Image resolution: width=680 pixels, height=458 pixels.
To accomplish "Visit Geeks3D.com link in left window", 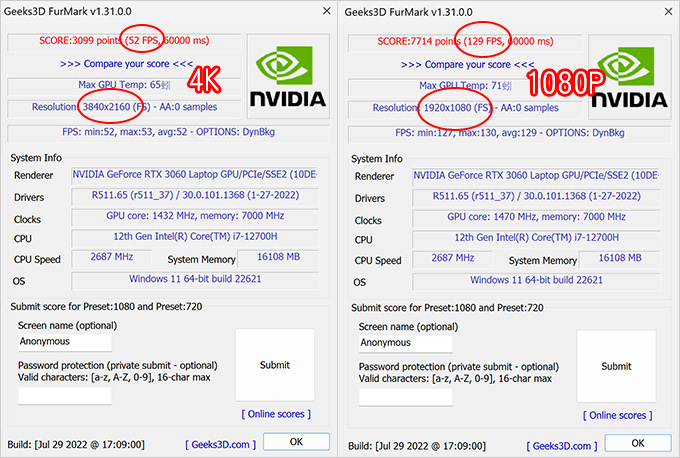I will point(221,445).
